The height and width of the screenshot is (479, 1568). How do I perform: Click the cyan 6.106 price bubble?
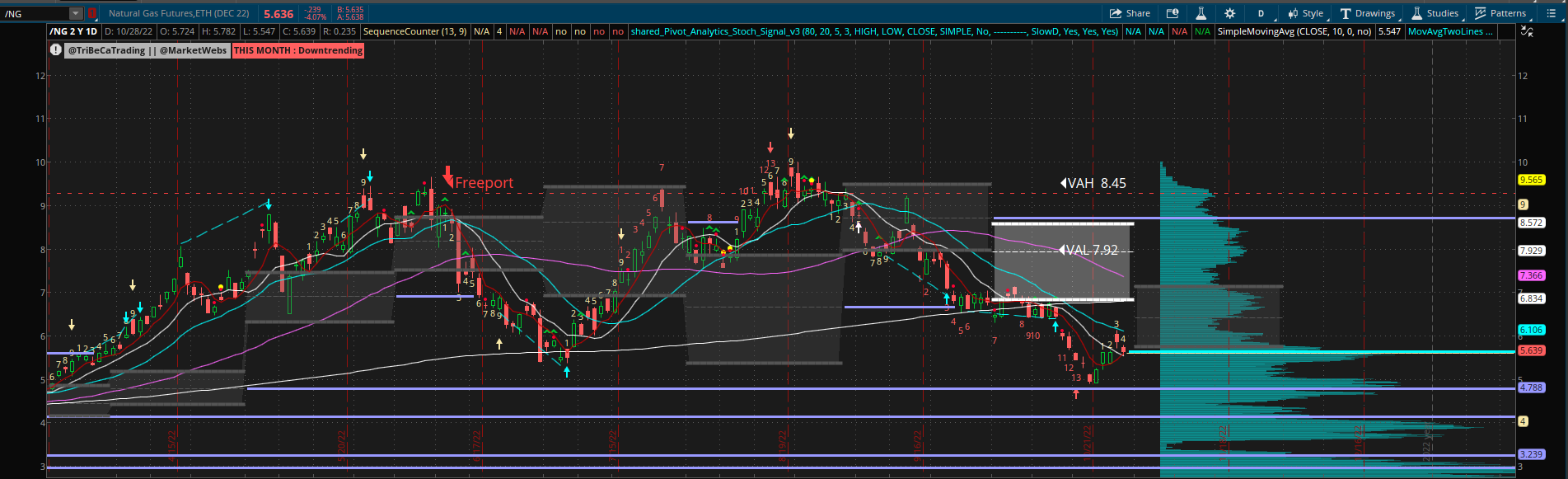(1531, 330)
